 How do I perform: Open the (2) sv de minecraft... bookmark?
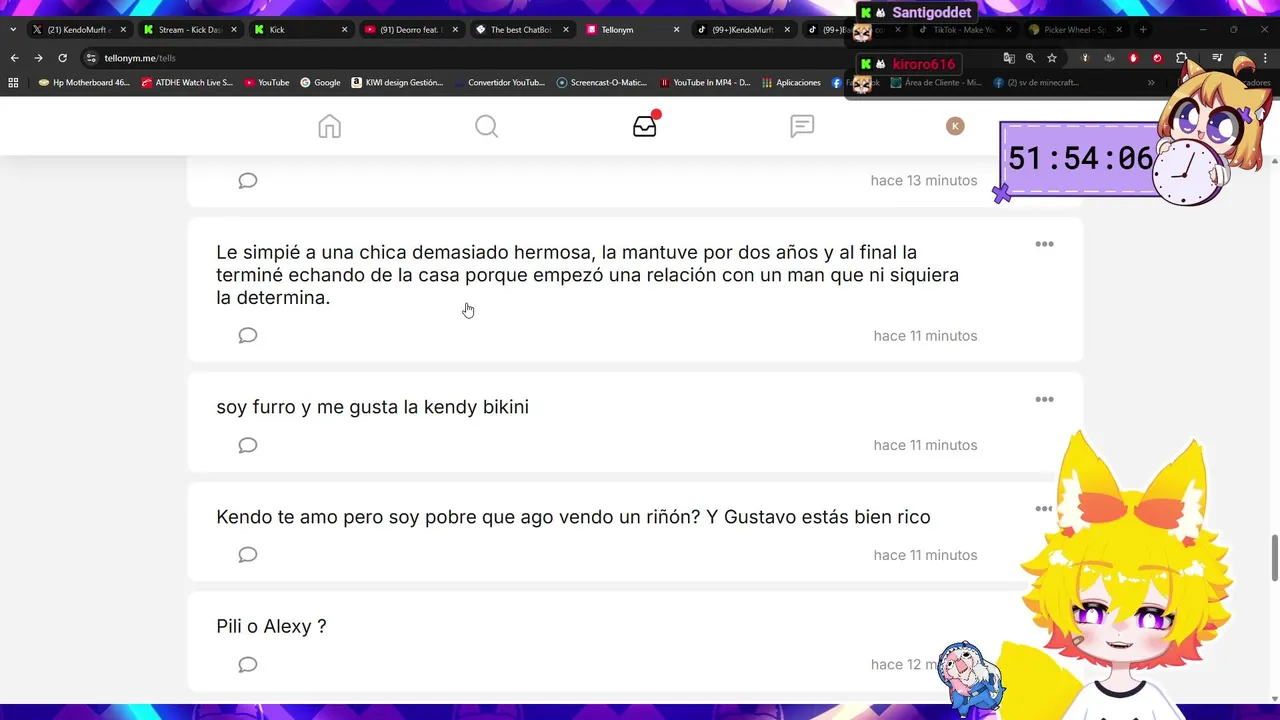1037,83
